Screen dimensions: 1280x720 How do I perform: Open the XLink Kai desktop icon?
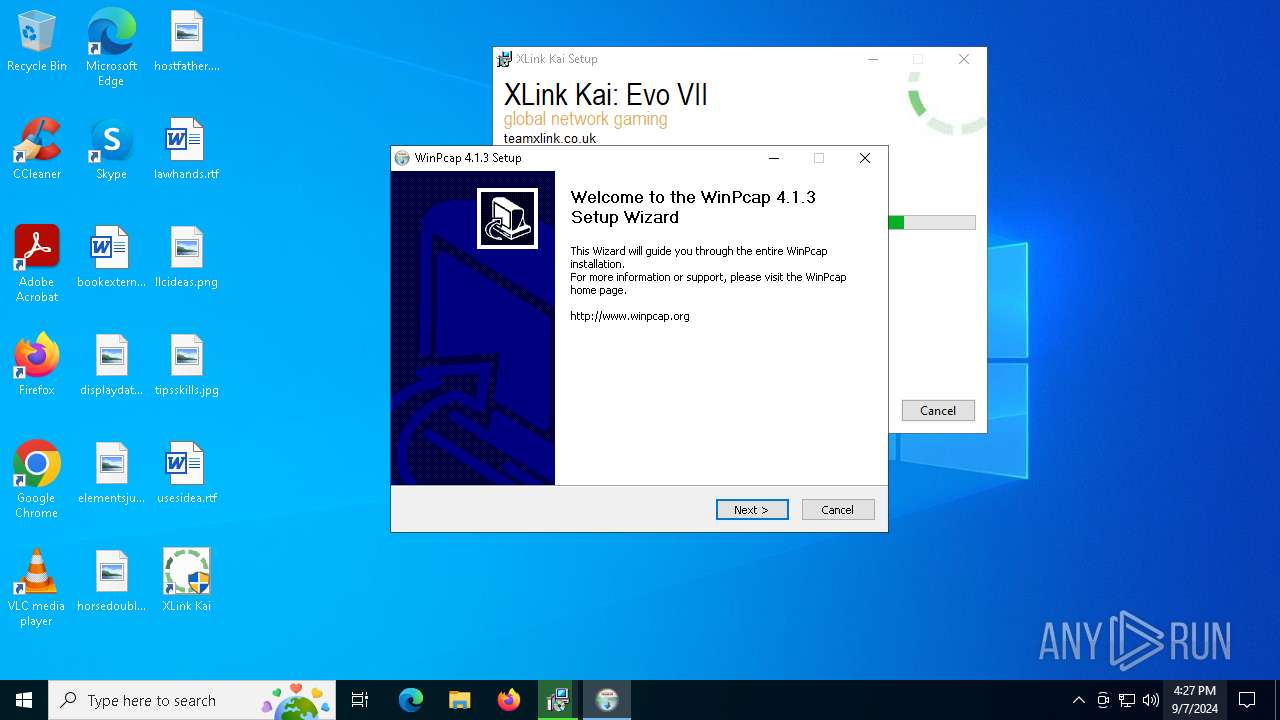coord(186,582)
